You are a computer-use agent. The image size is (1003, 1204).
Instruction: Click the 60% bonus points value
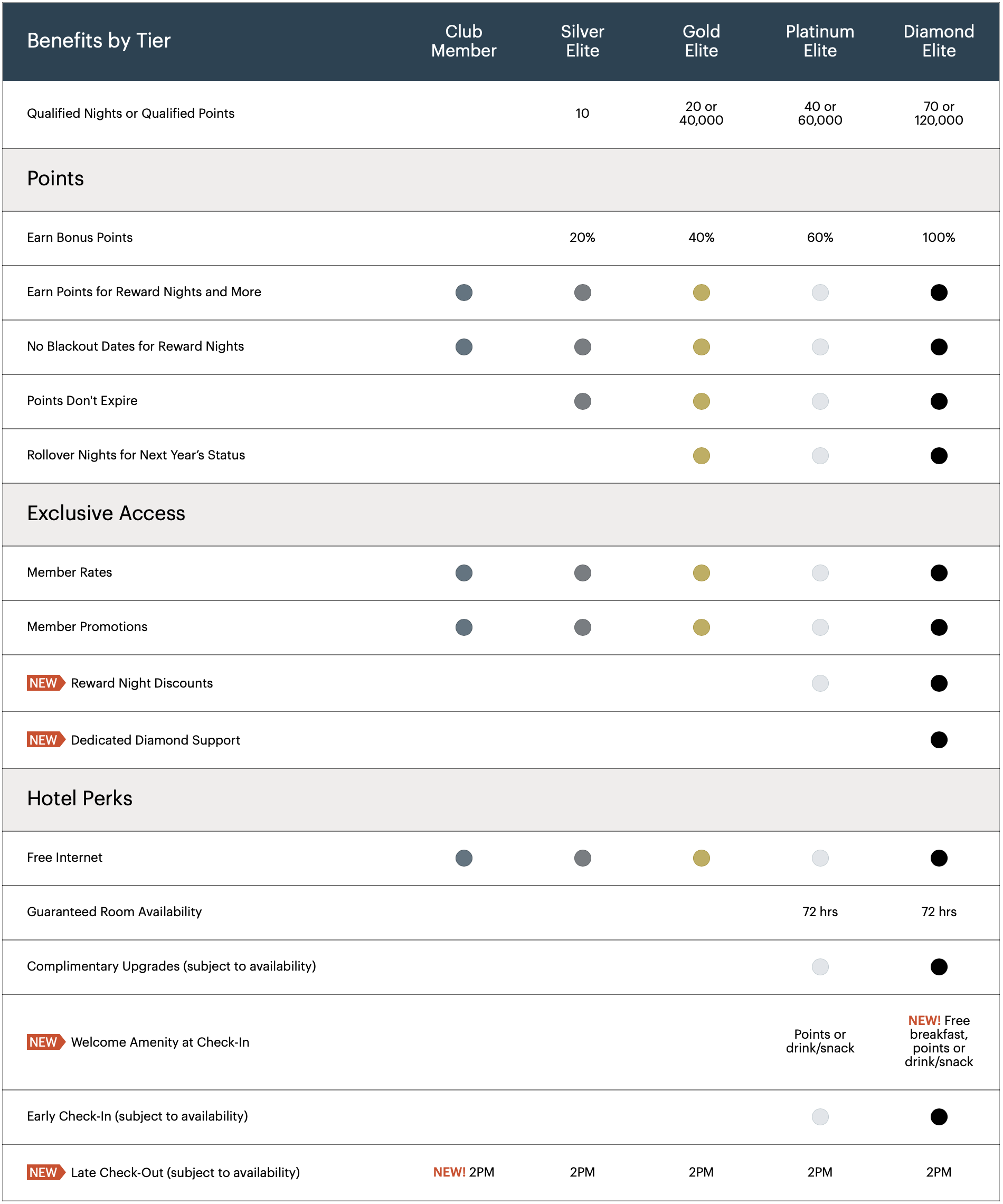pyautogui.click(x=820, y=237)
